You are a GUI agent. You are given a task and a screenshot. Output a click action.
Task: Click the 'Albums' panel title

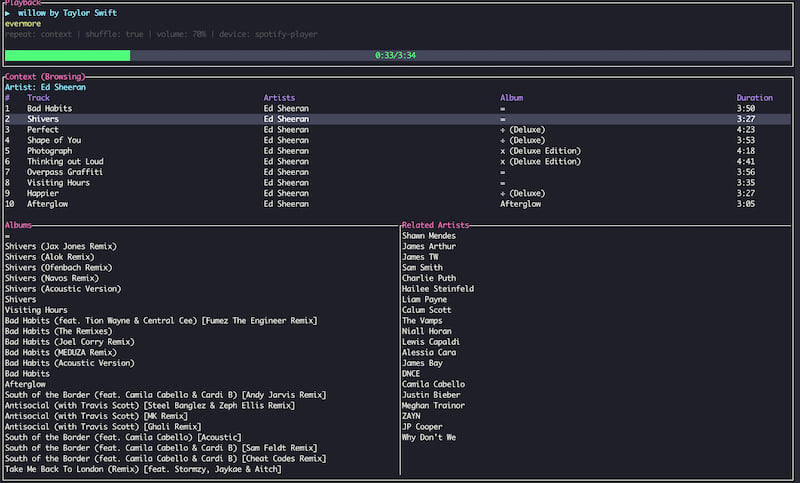(x=18, y=225)
